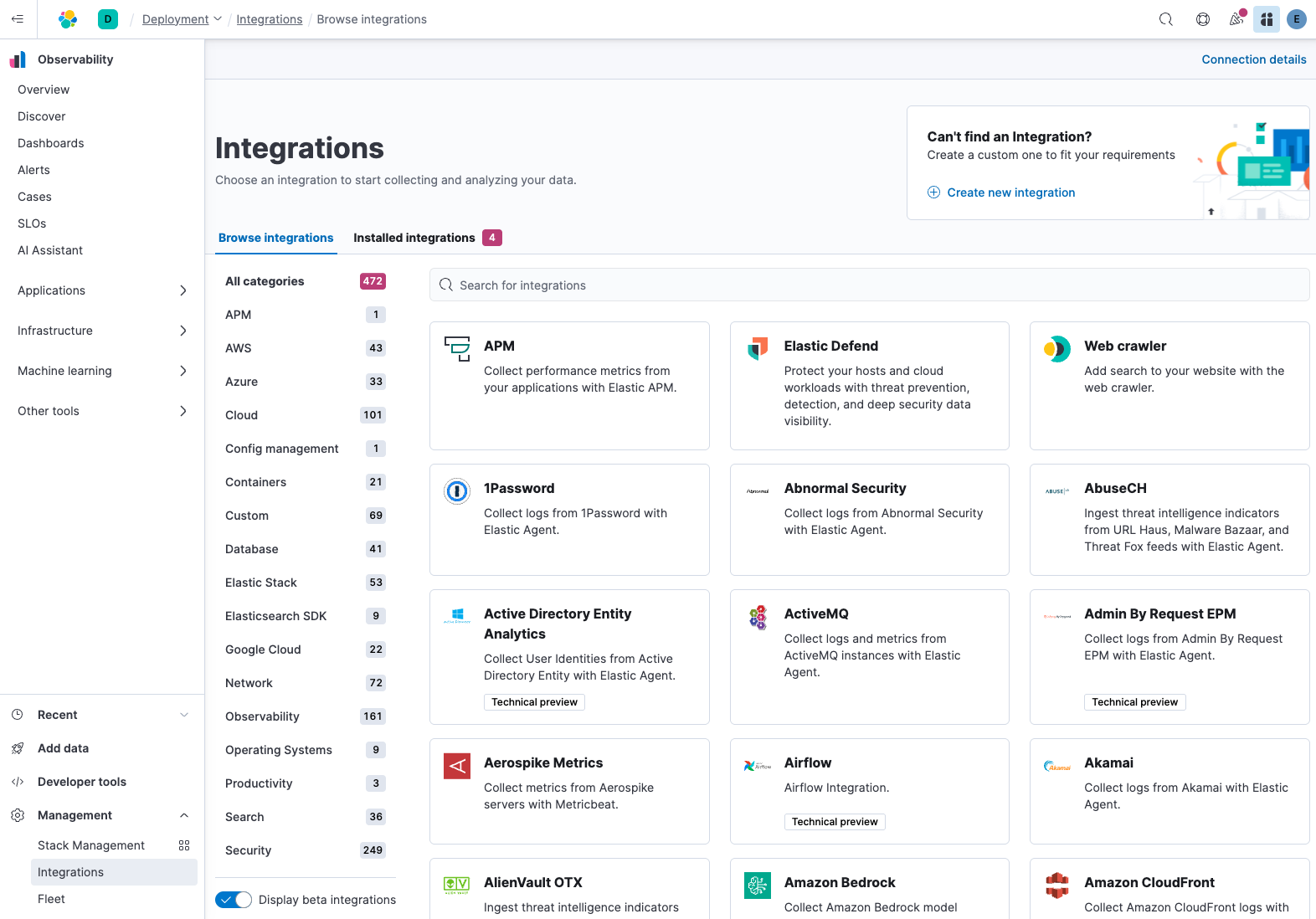
Task: Expand the Recent section chevron
Action: click(184, 715)
